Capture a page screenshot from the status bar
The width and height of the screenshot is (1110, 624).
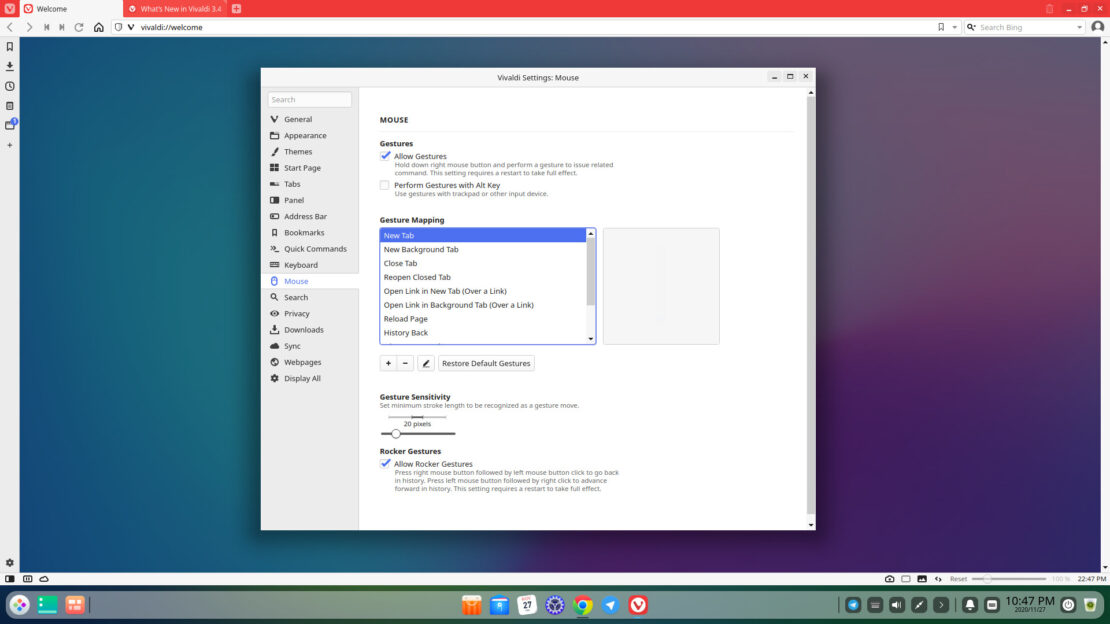889,578
